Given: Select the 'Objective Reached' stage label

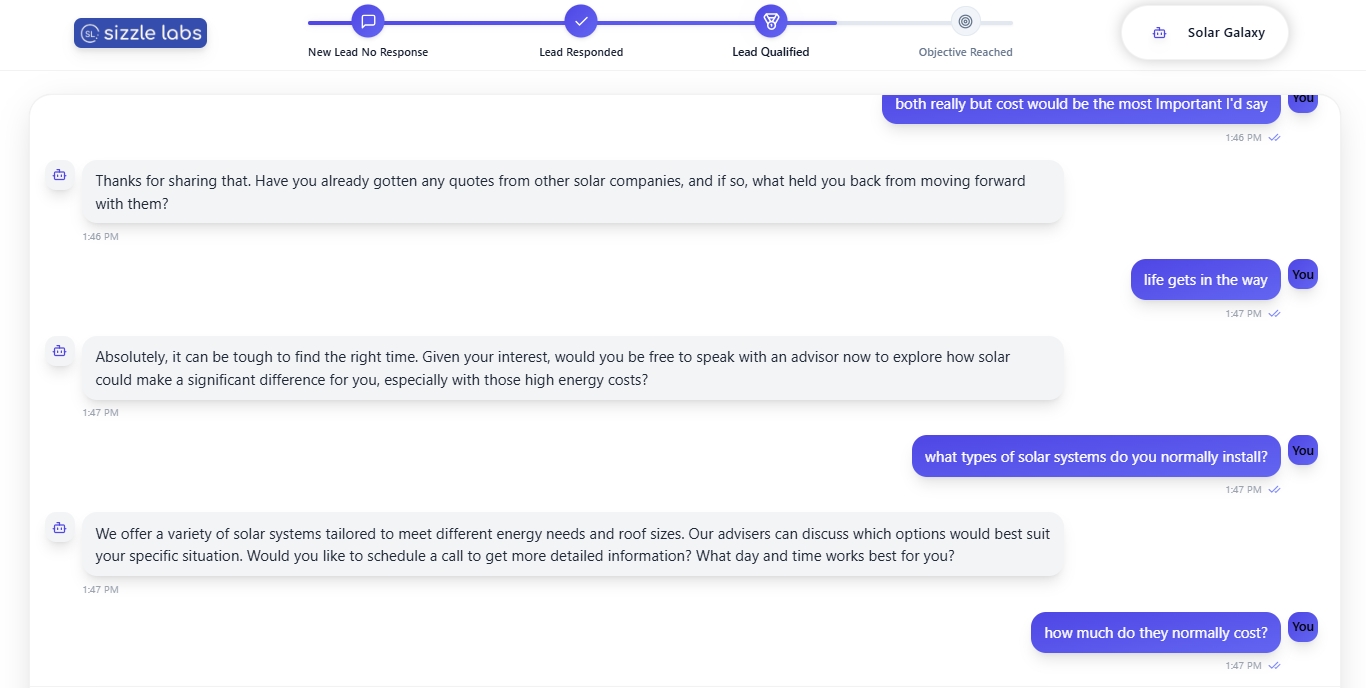Looking at the screenshot, I should pyautogui.click(x=965, y=52).
